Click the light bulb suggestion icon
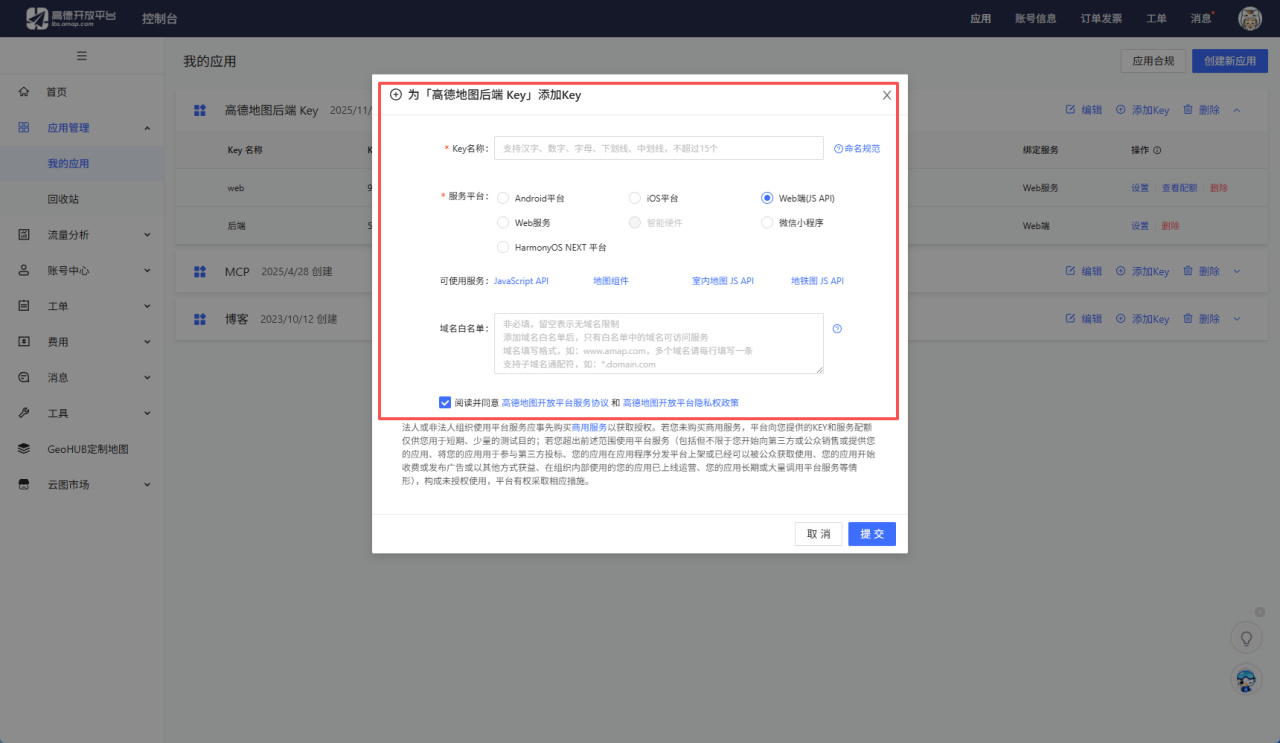This screenshot has width=1280, height=743. click(x=1246, y=637)
